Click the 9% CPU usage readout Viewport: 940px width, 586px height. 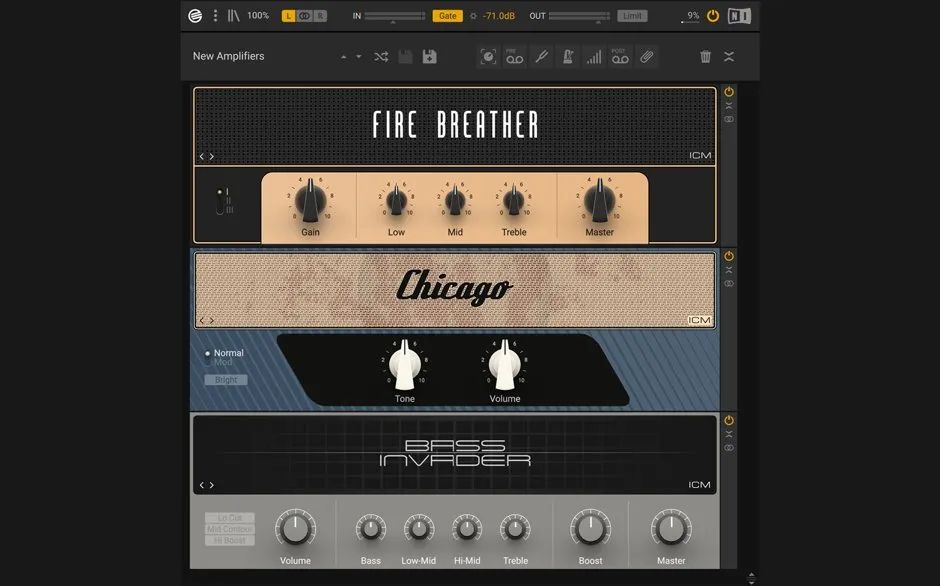point(691,16)
